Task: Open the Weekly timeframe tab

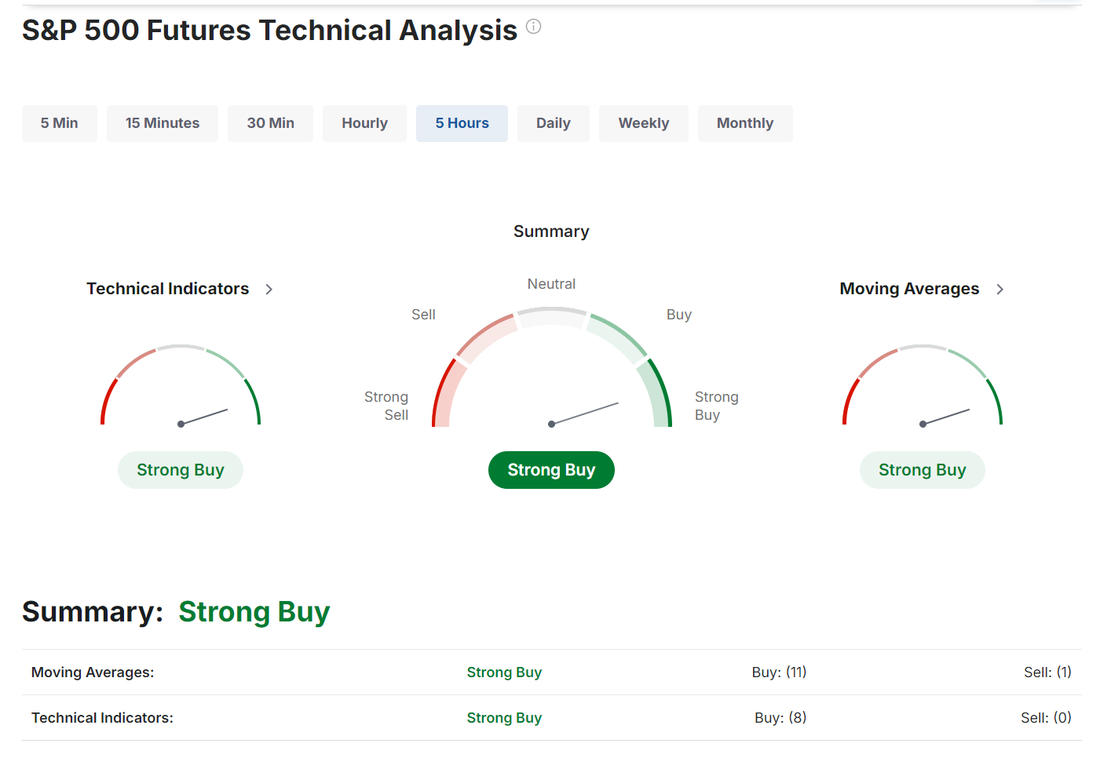Action: tap(643, 123)
